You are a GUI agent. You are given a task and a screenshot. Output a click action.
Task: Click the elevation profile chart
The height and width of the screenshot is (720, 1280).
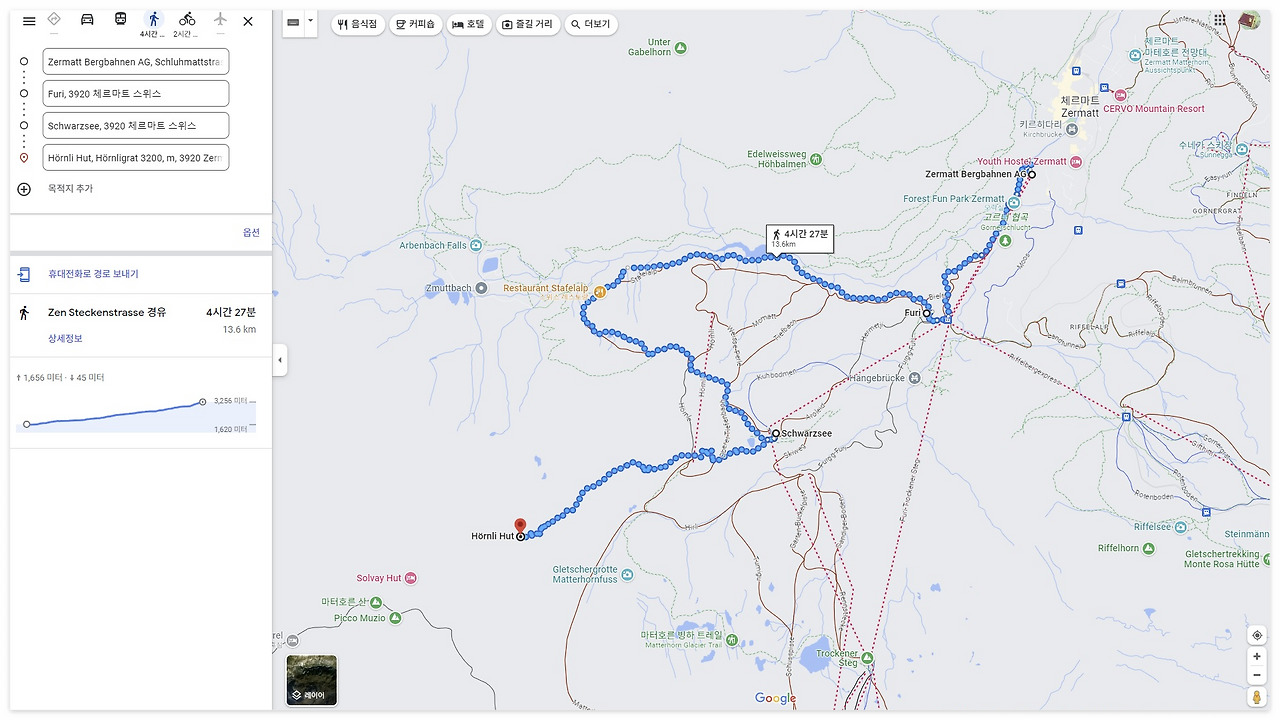coord(136,414)
